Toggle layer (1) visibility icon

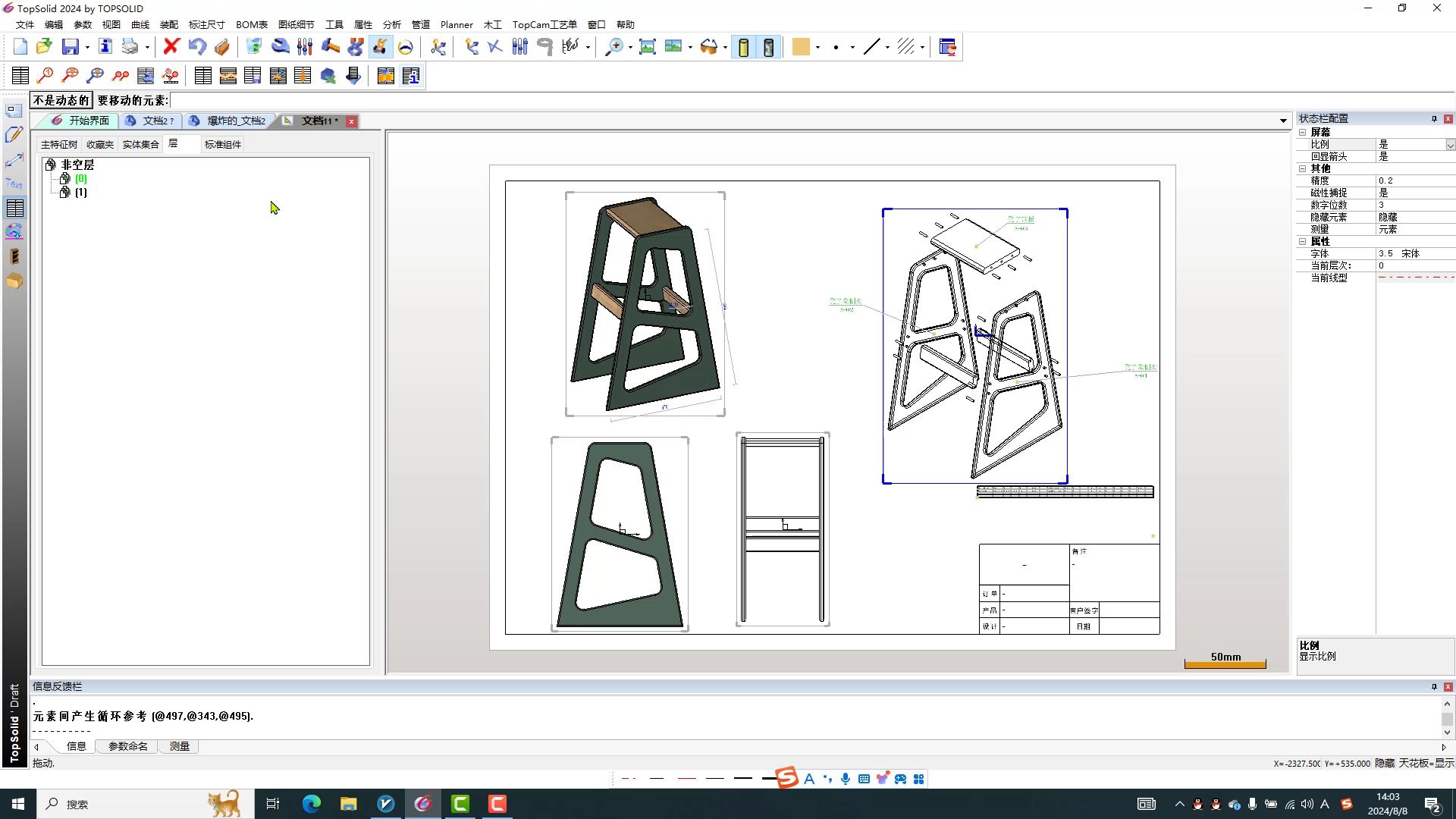[65, 193]
